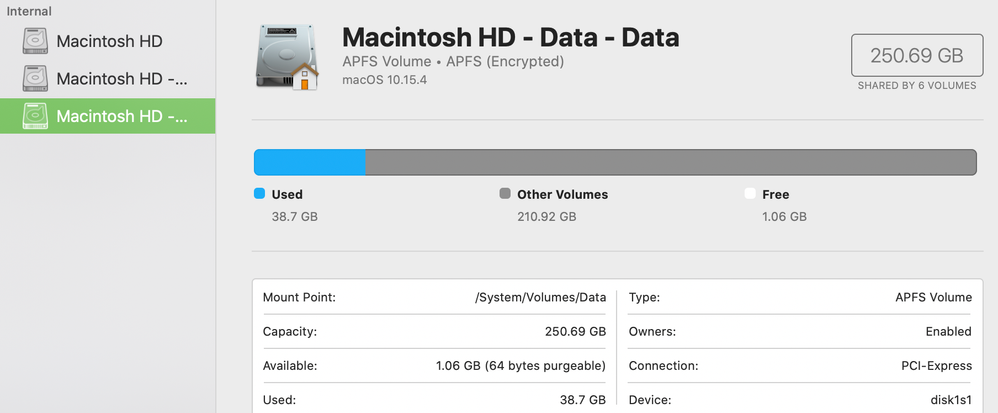Select the unhighlighted truncated "Macintosh HD -..." volume
Image resolution: width=998 pixels, height=413 pixels.
(122, 79)
